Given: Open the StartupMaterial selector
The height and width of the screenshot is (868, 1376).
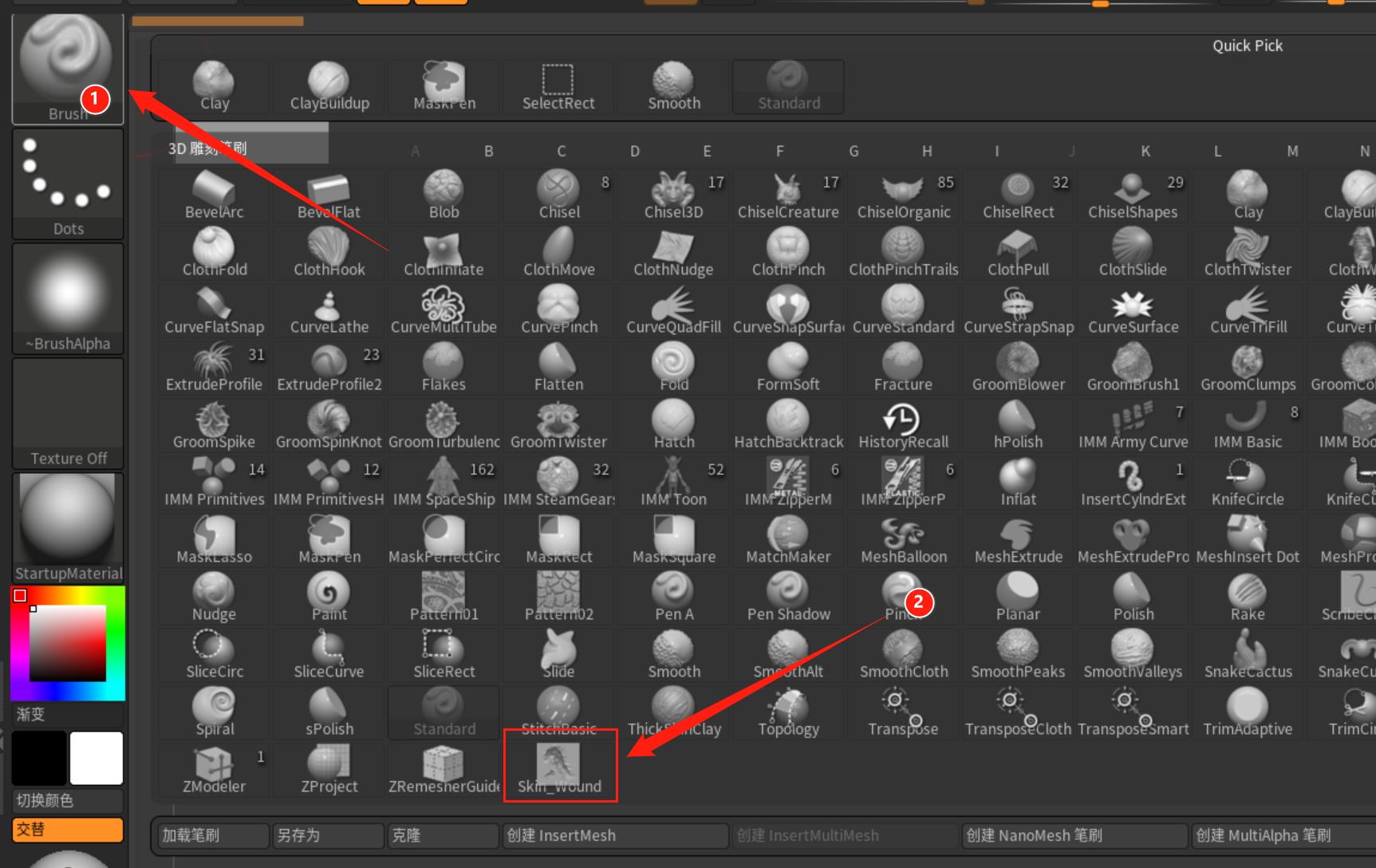Looking at the screenshot, I should pyautogui.click(x=68, y=529).
